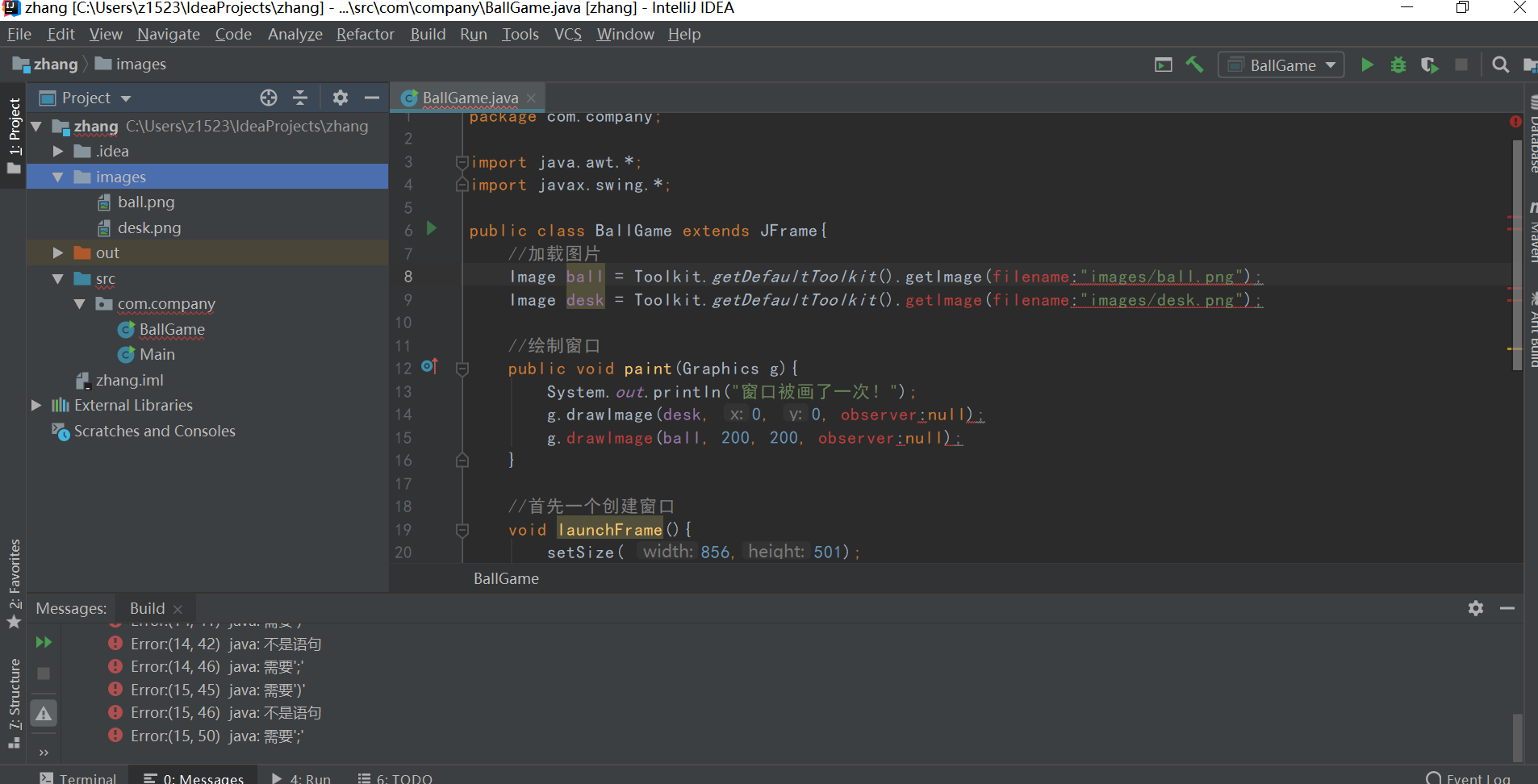Screen dimensions: 1538x784
Task: Toggle the Z: Structure tool window
Action: [x=14, y=703]
